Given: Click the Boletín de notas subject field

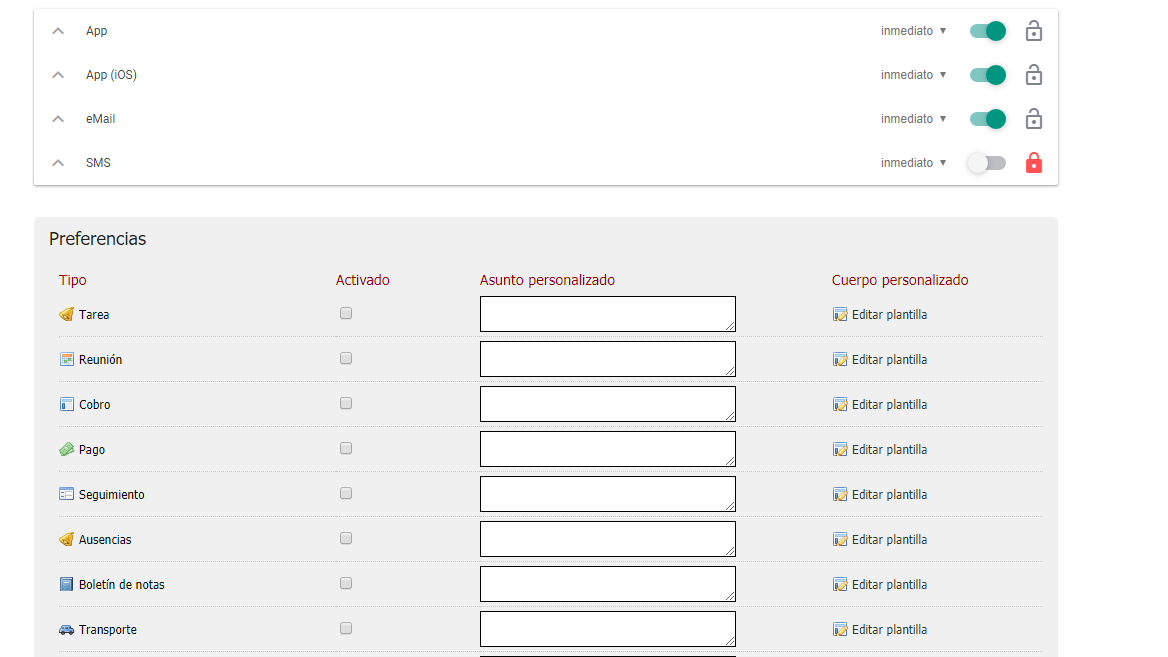Looking at the screenshot, I should [x=608, y=584].
